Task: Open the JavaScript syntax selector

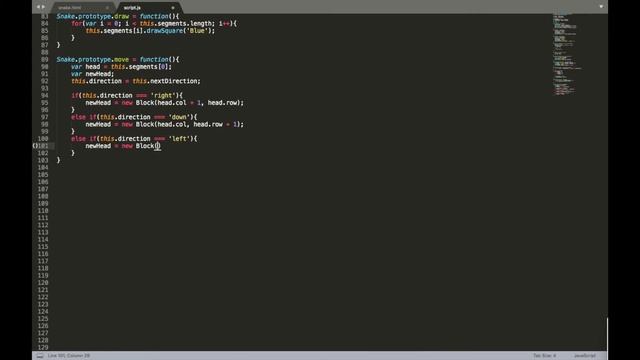Action: click(584, 356)
